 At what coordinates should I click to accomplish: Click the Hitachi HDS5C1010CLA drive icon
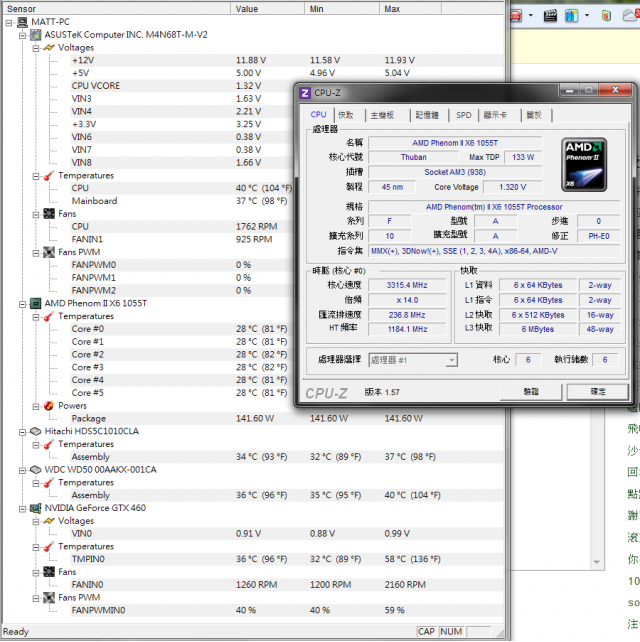coord(36,431)
